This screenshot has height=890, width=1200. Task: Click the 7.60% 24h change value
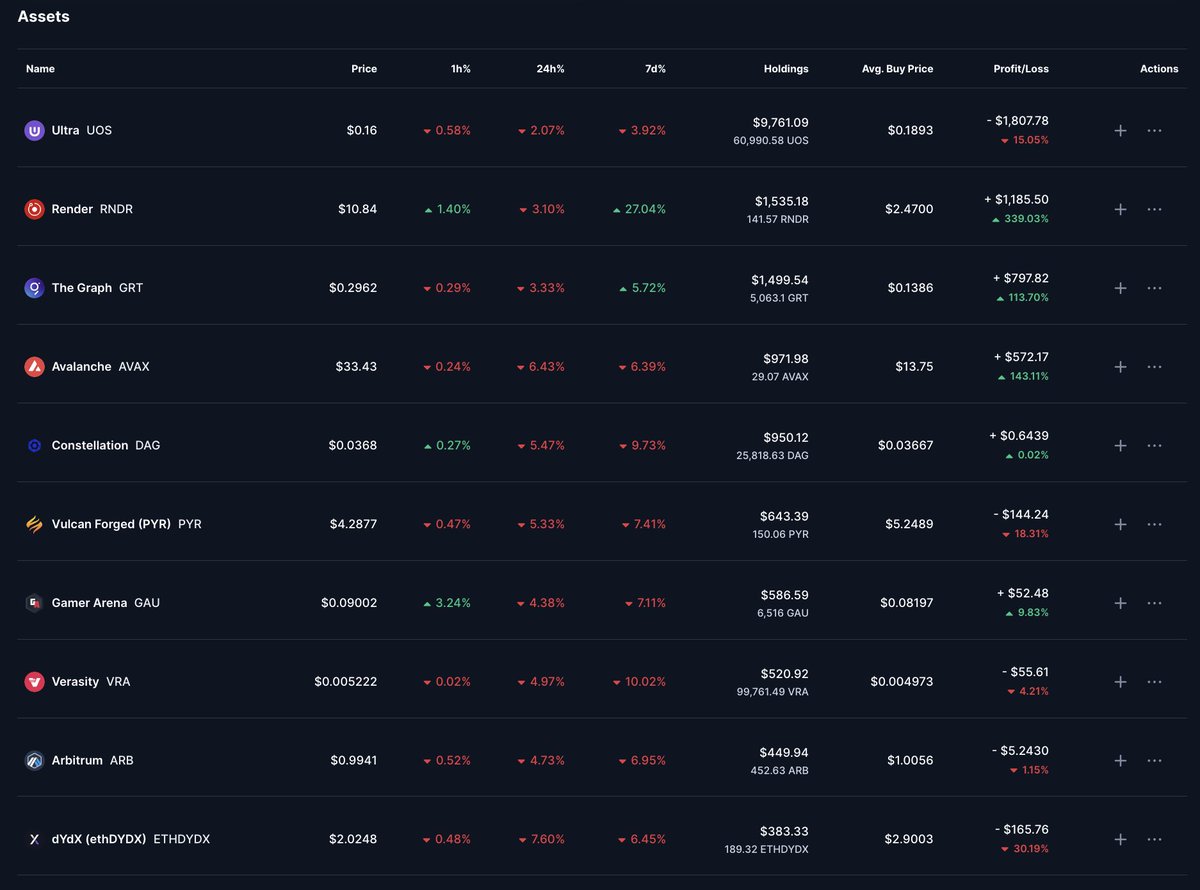(x=548, y=839)
